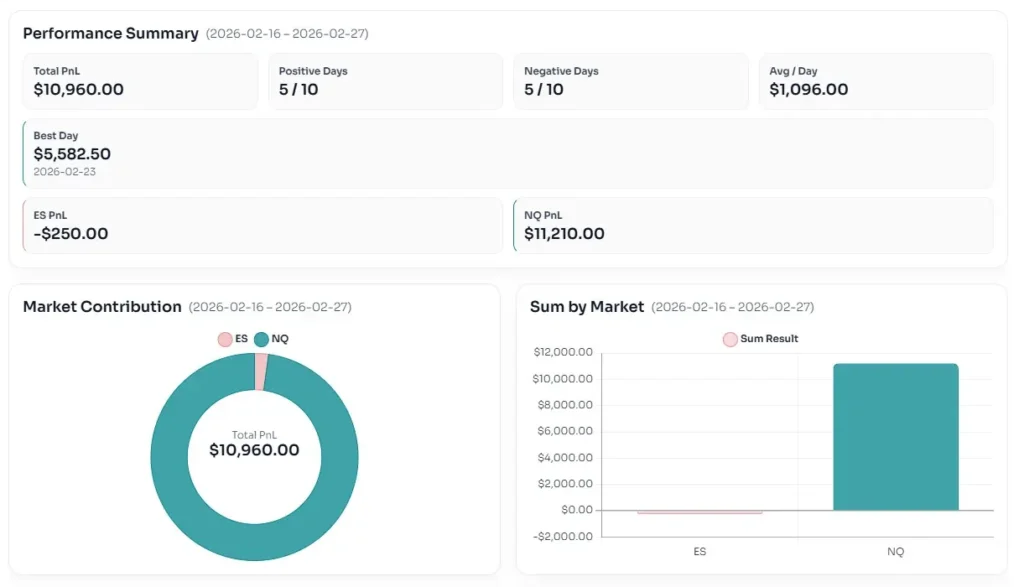Open the NQ PnL $11,210.00 card
This screenshot has height=587, width=1024.
(x=753, y=225)
